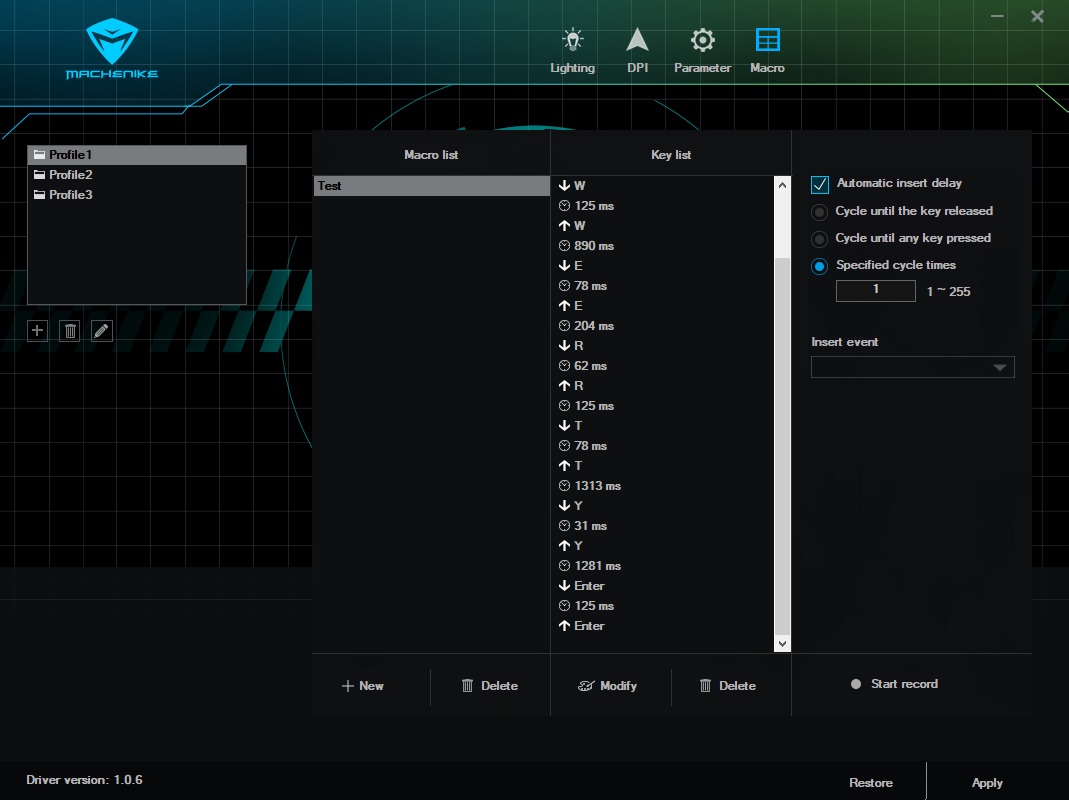Start record of macro
Image resolution: width=1069 pixels, height=800 pixels.
pyautogui.click(x=894, y=684)
